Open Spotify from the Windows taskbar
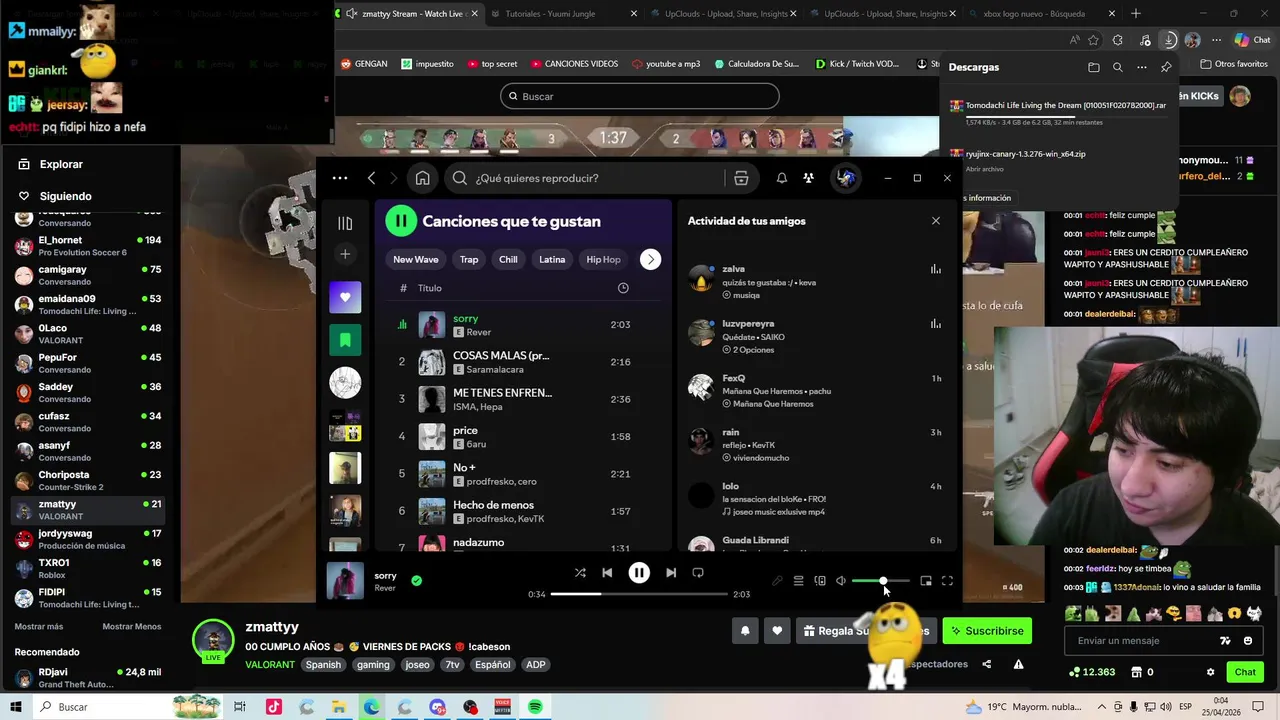The image size is (1280, 720). point(536,707)
